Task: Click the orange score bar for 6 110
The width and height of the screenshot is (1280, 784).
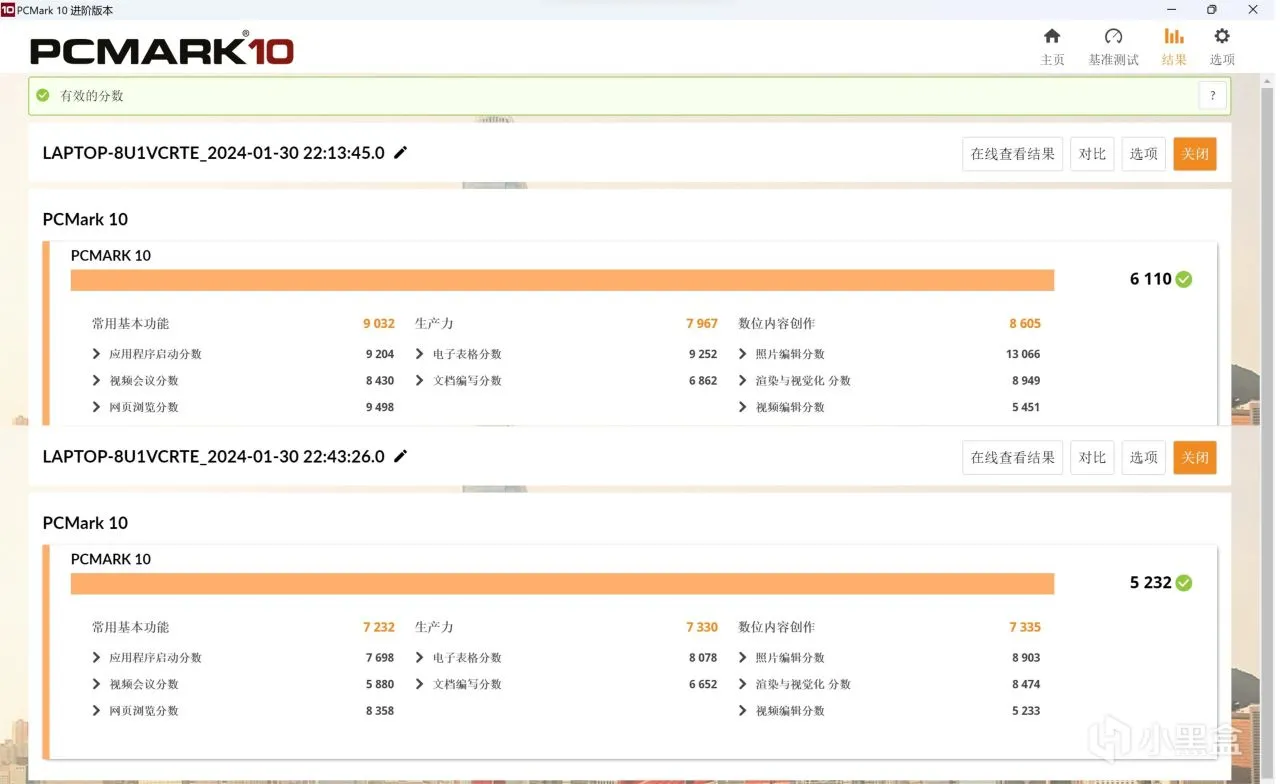Action: (x=562, y=280)
